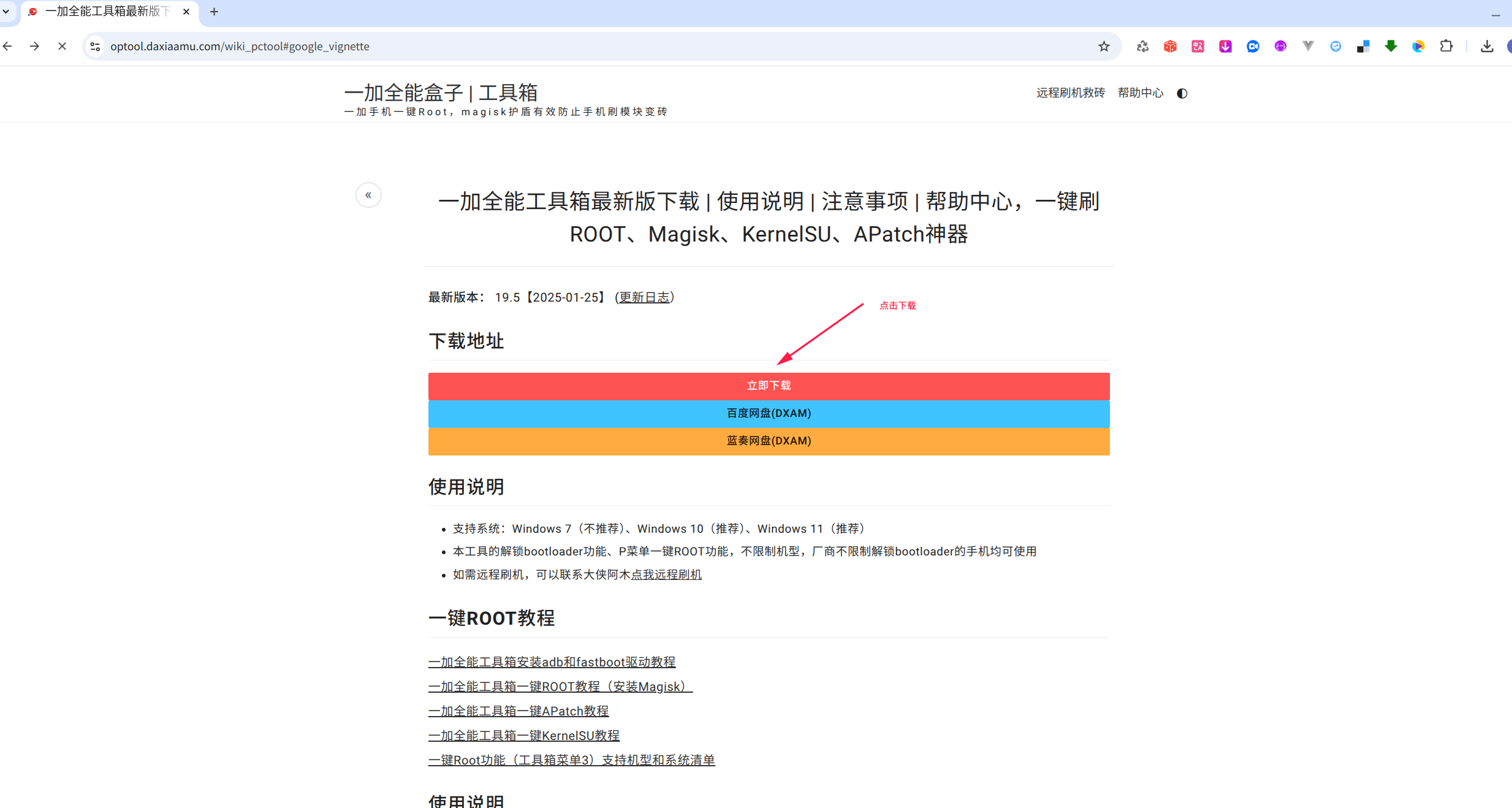The height and width of the screenshot is (808, 1512).
Task: Open the gray Vue devtools extension
Action: [x=1308, y=47]
